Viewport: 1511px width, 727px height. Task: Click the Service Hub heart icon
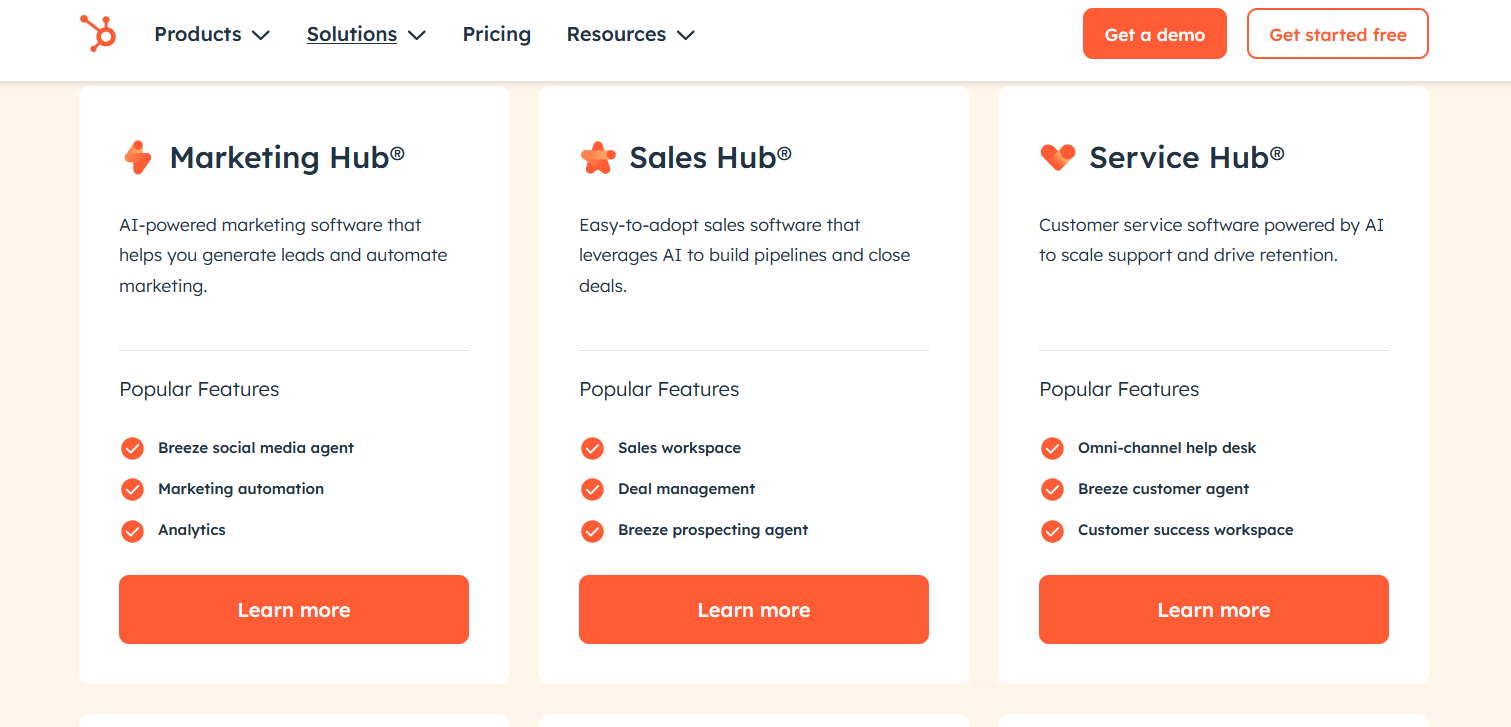[1057, 157]
